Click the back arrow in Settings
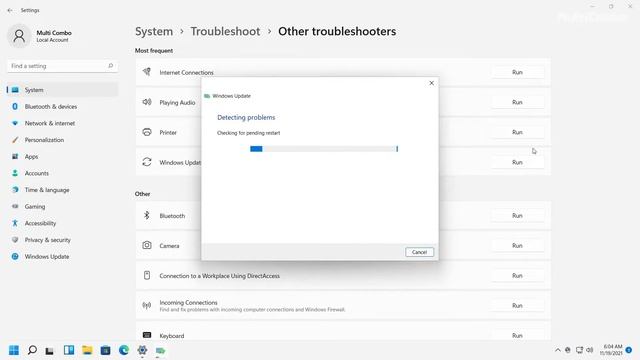Screen dimensions: 640x360 pos(10,10)
